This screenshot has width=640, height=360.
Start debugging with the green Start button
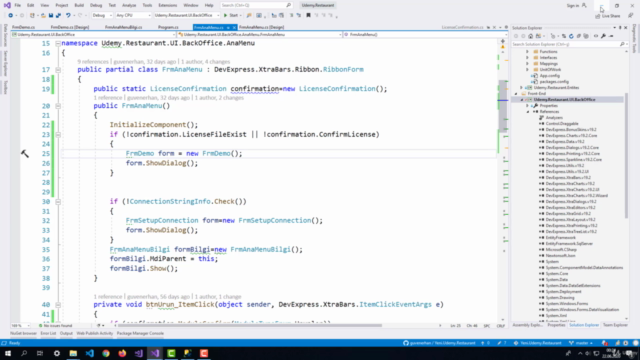[231, 16]
